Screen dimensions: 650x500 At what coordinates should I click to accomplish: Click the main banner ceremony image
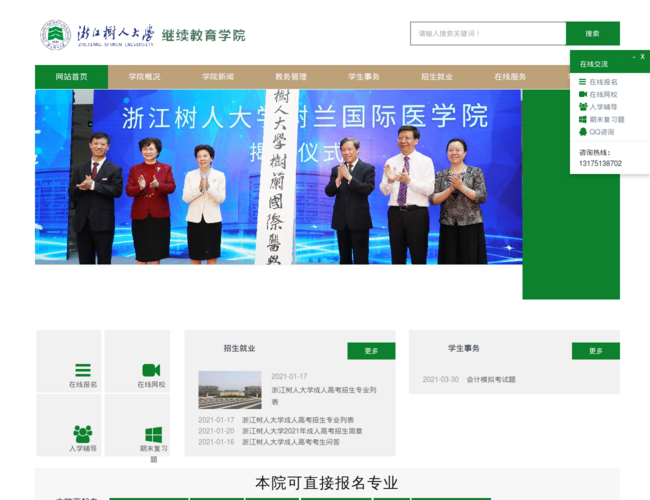(x=279, y=177)
